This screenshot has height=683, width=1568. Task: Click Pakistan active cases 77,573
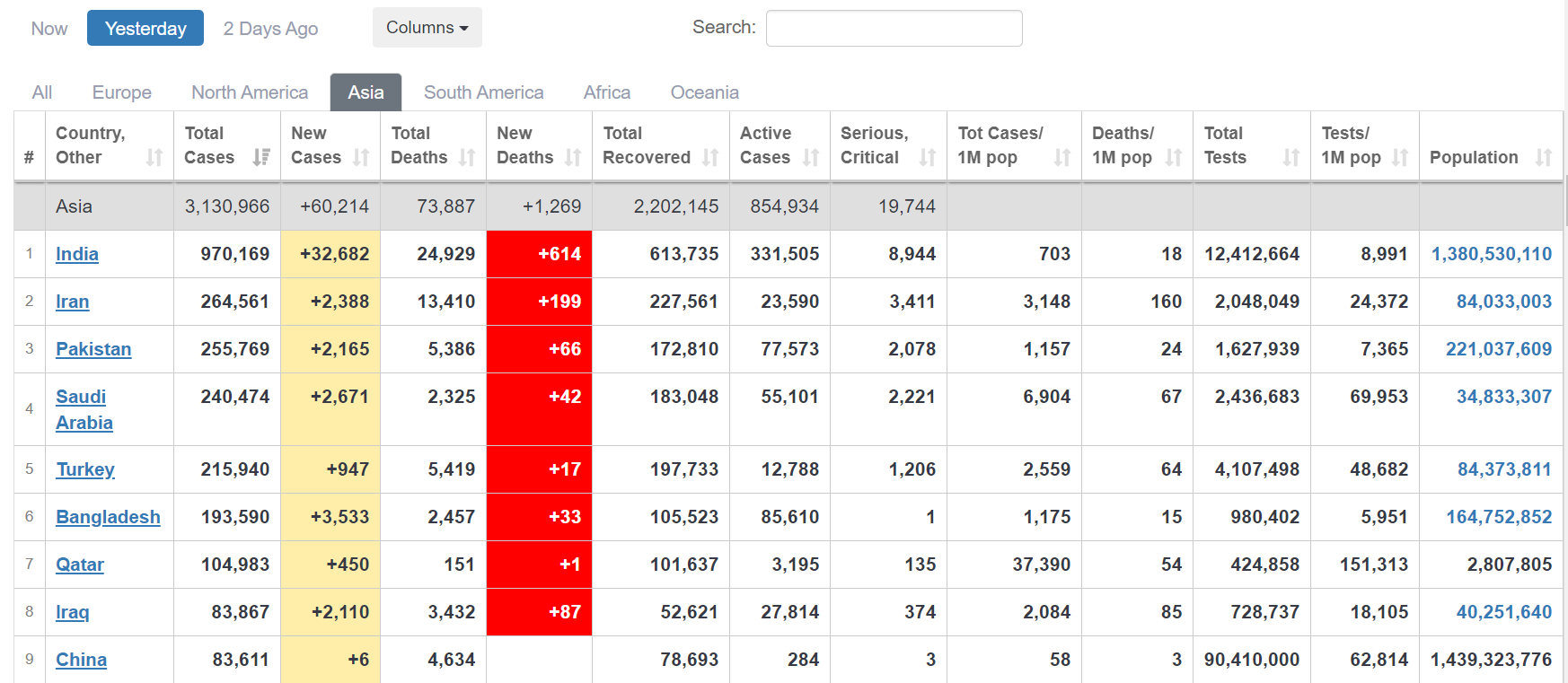click(x=790, y=349)
